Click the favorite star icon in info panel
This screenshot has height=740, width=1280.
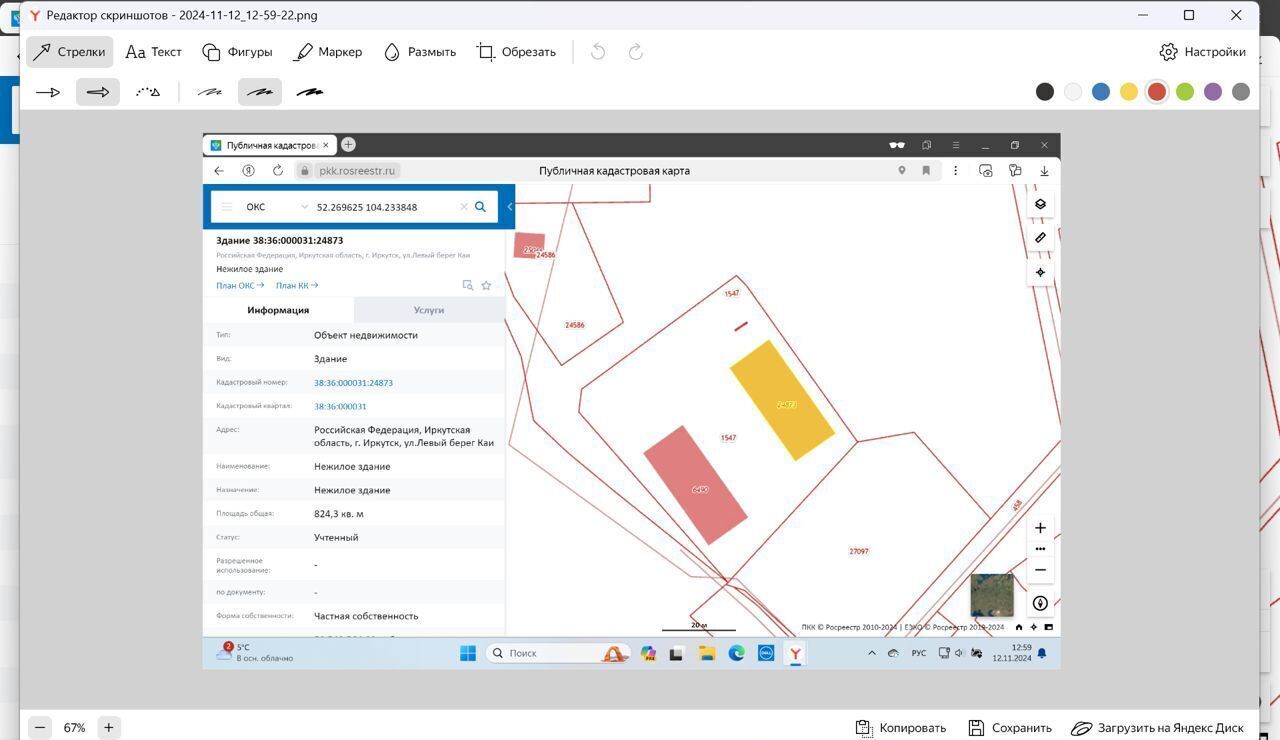click(x=486, y=286)
